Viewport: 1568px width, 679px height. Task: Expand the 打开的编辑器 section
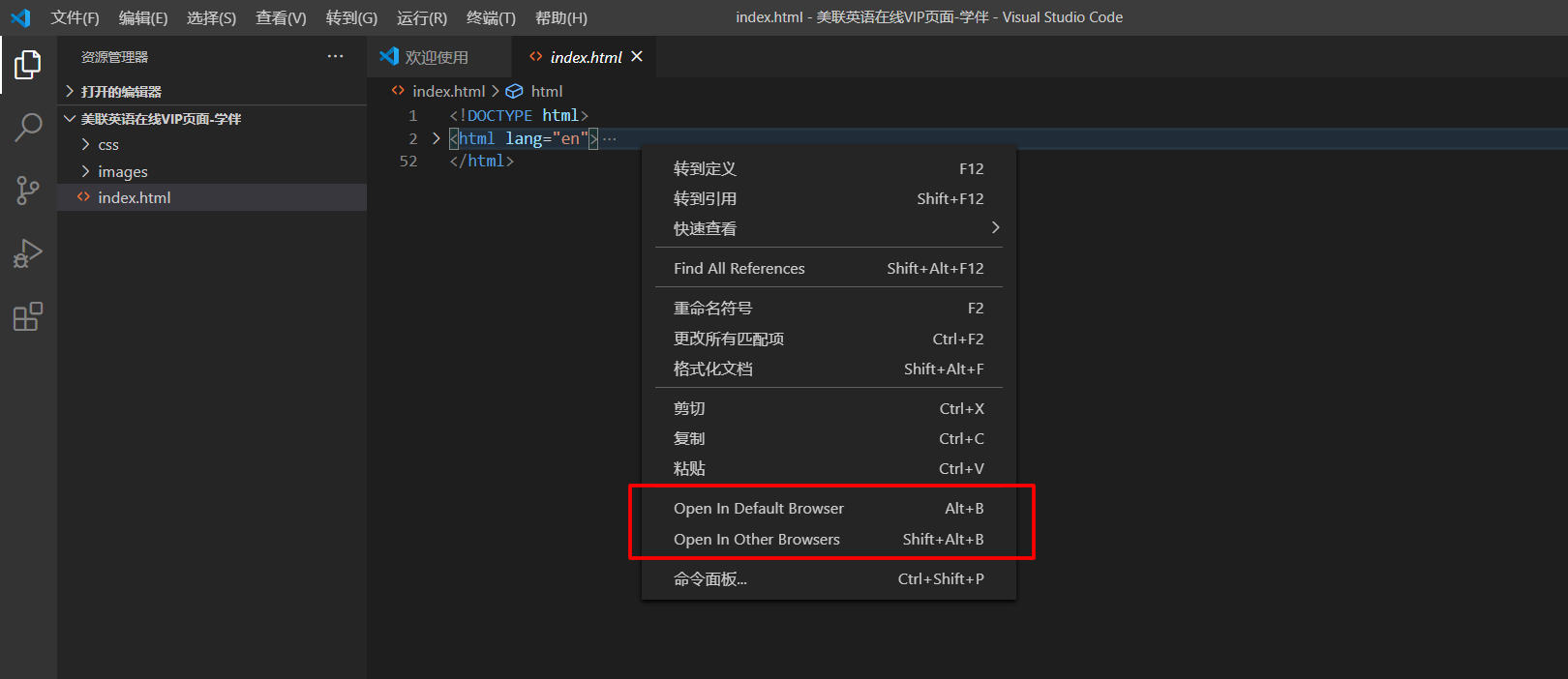tap(212, 92)
